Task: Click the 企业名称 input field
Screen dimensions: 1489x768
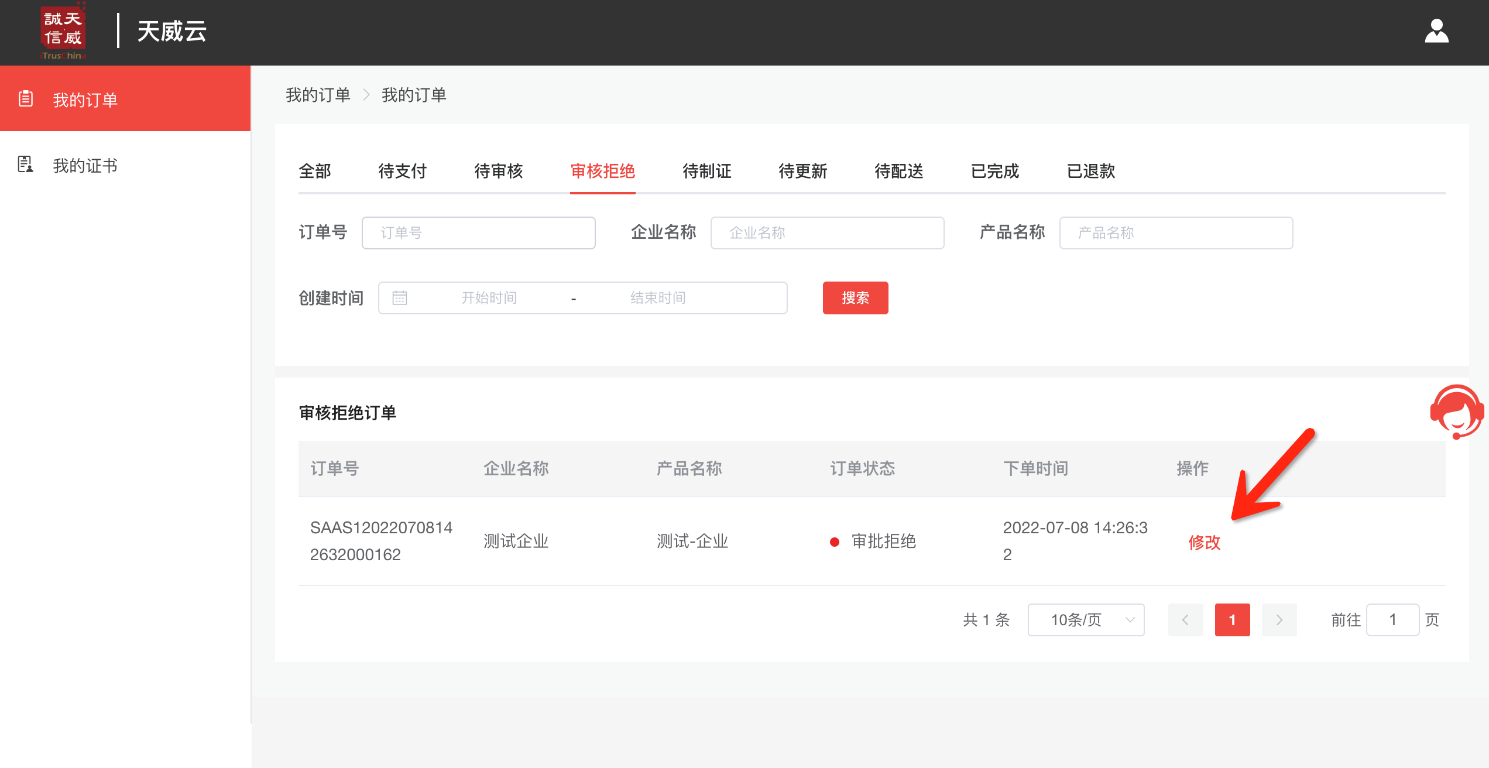Action: (x=827, y=233)
